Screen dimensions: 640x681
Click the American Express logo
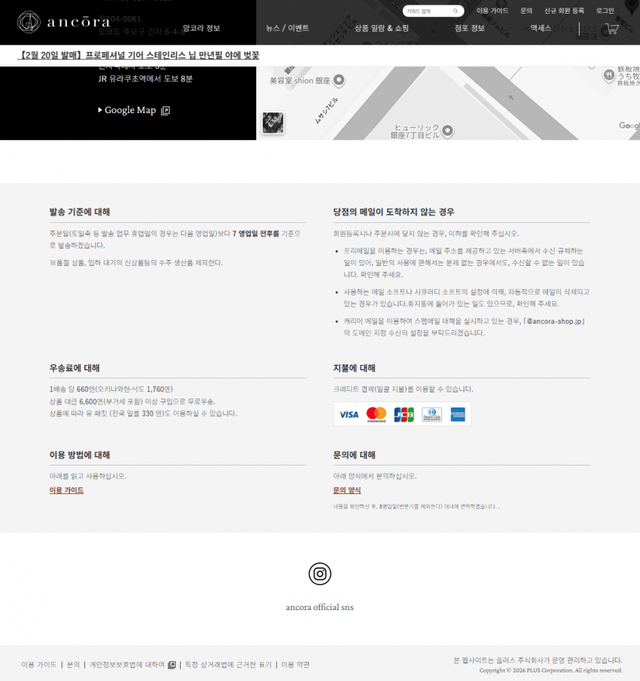pos(458,414)
